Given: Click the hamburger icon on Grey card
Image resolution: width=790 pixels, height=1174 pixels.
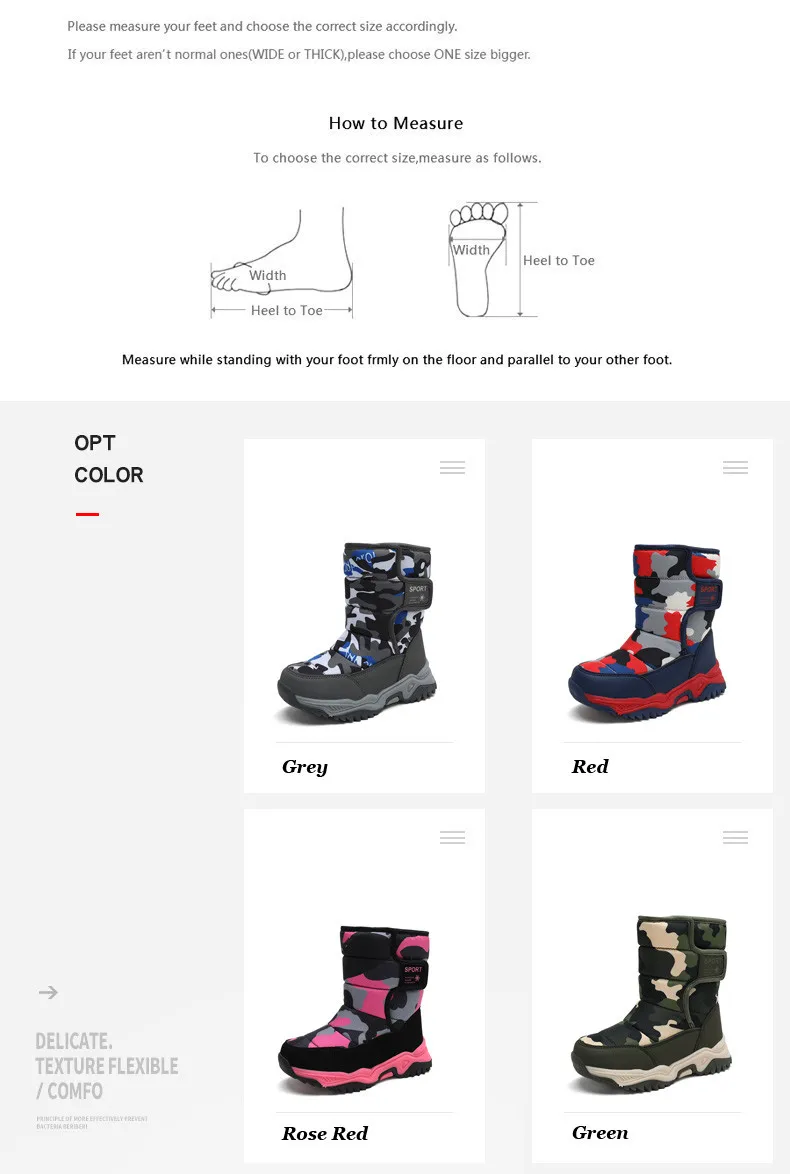Looking at the screenshot, I should [452, 467].
